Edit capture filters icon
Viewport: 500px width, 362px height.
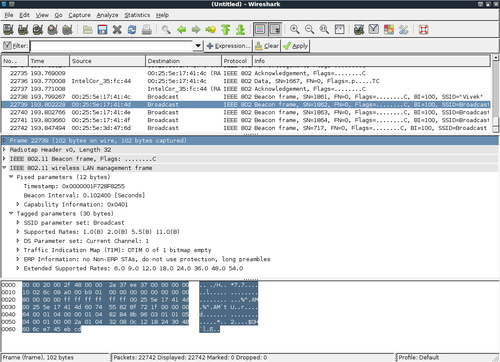359,30
